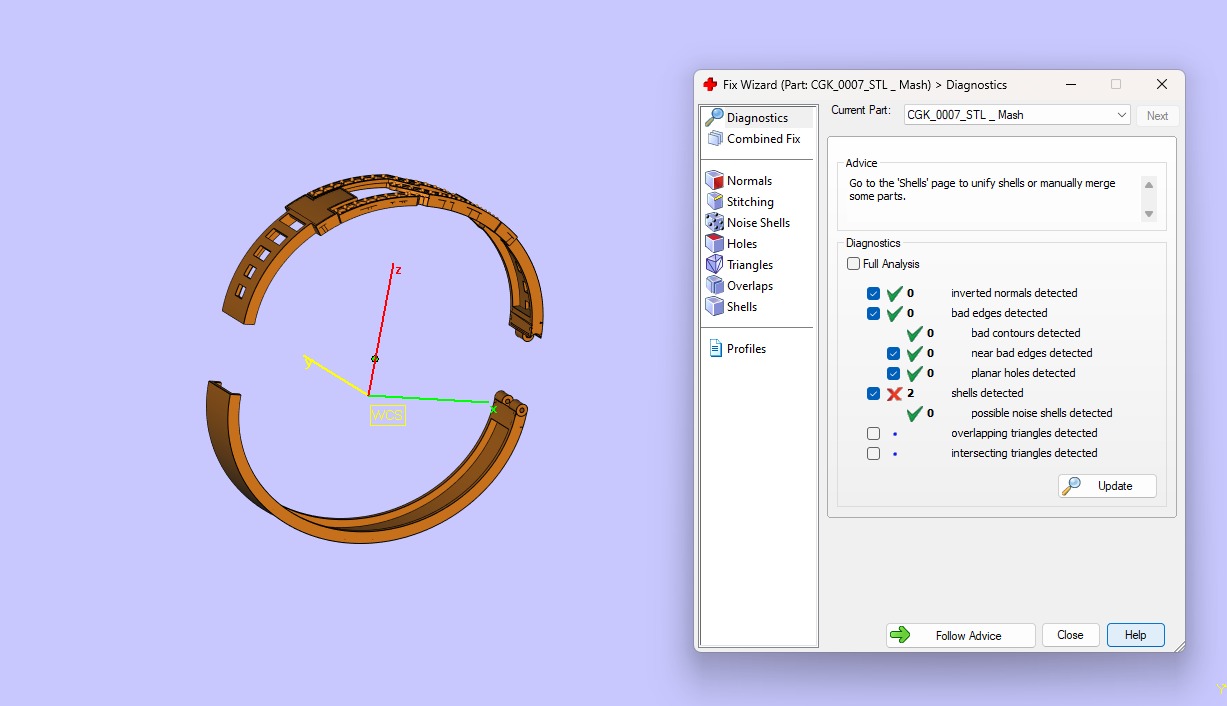Viewport: 1227px width, 706px height.
Task: Select the Triangles fix page
Action: point(739,265)
